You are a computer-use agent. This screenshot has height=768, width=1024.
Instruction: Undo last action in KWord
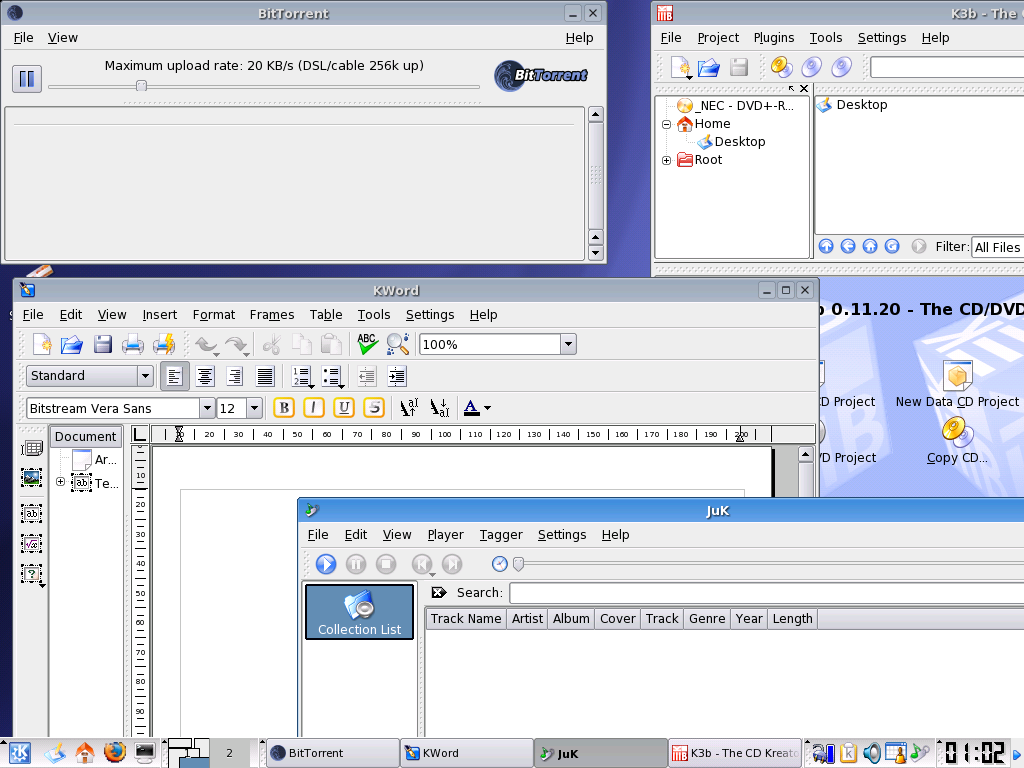(x=207, y=344)
